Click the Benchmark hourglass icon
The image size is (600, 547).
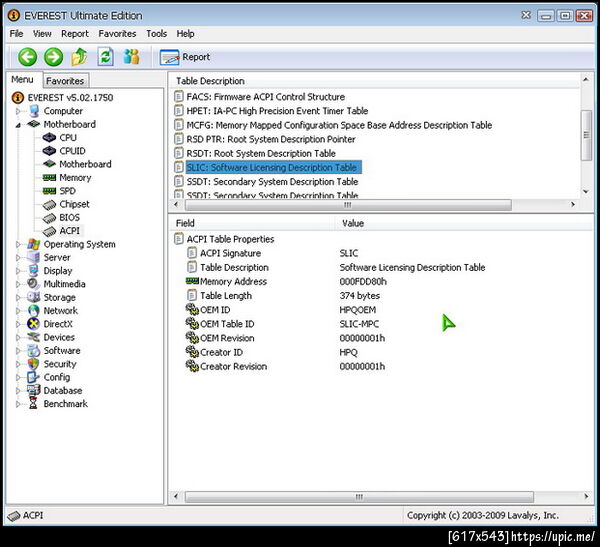coord(34,404)
